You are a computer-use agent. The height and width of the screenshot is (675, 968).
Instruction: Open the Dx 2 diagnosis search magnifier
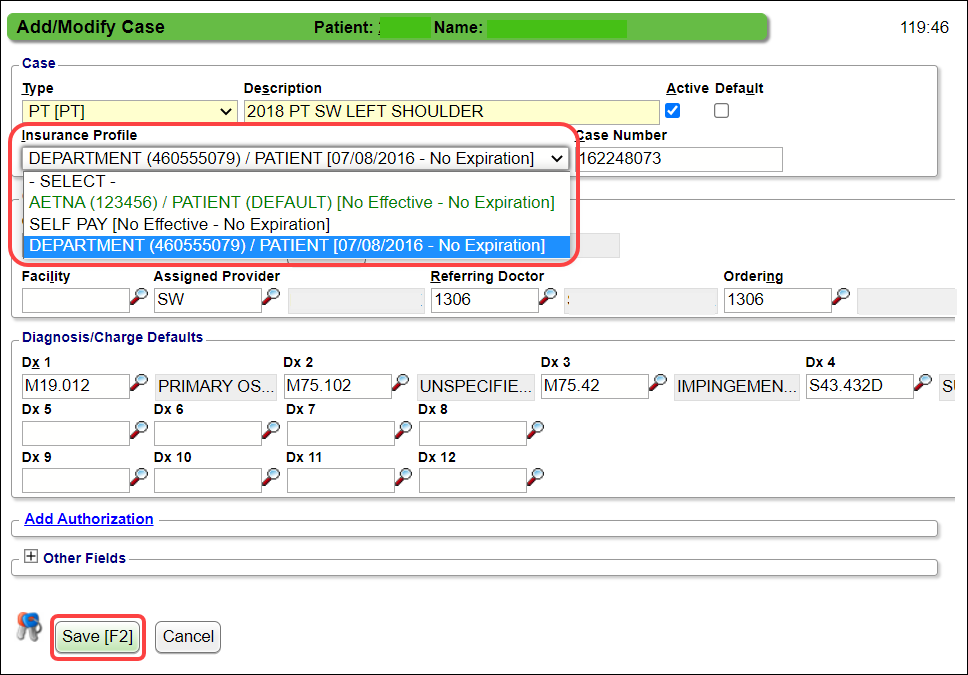(401, 383)
